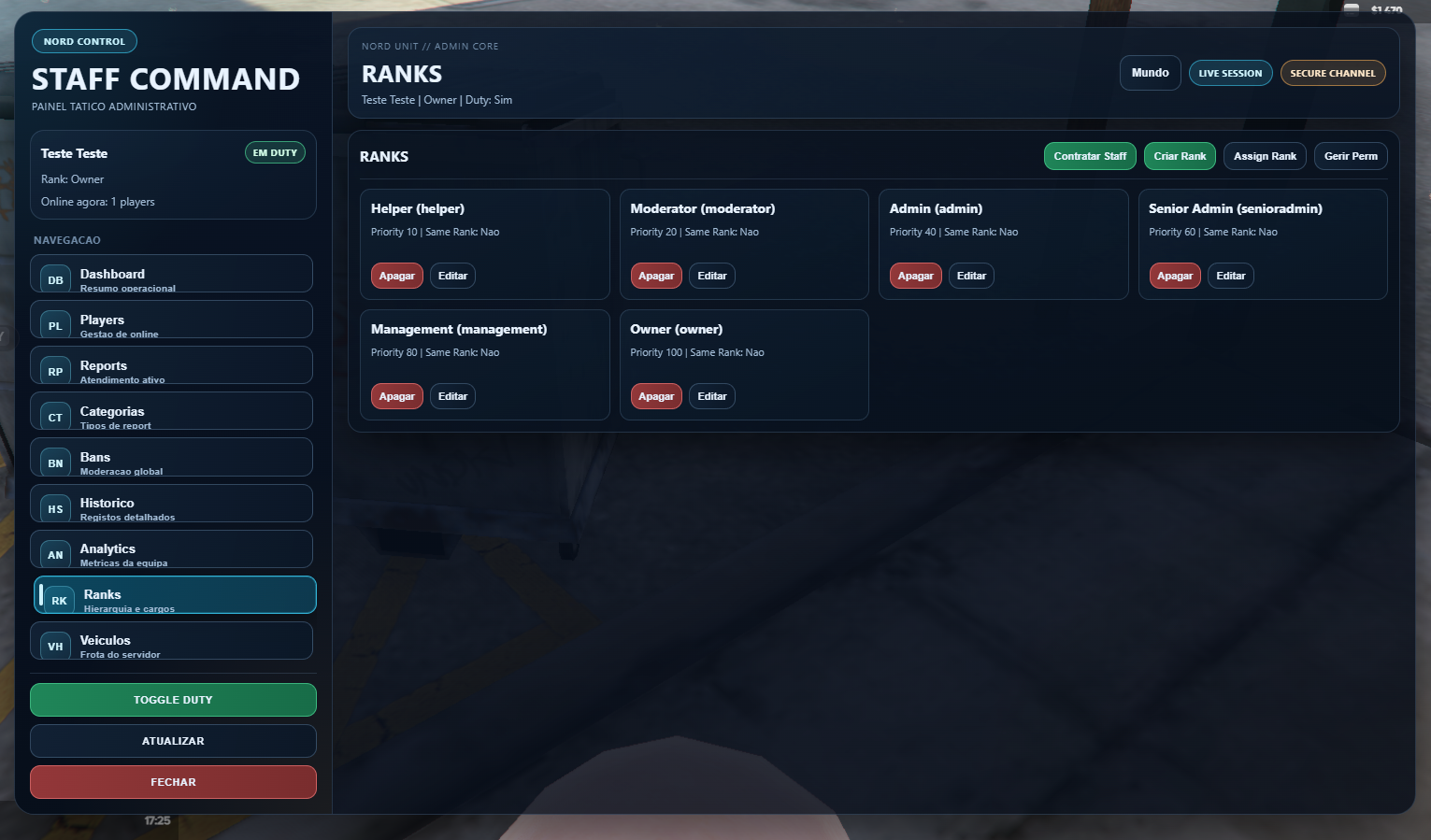This screenshot has height=840, width=1431.
Task: Open Historico logs page
Action: pyautogui.click(x=171, y=503)
